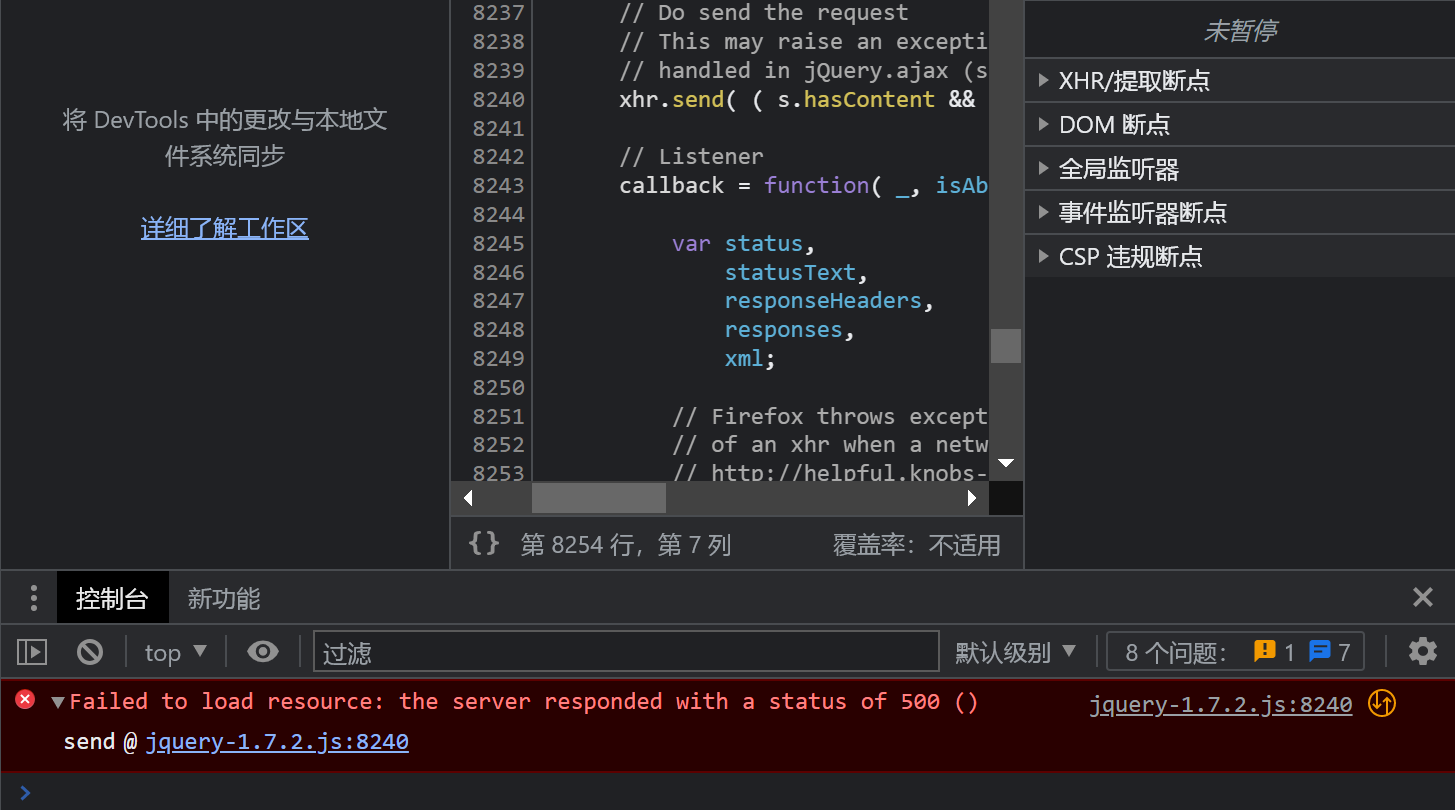This screenshot has height=810, width=1455.
Task: Expand the Failed to load error details
Action: 57,701
